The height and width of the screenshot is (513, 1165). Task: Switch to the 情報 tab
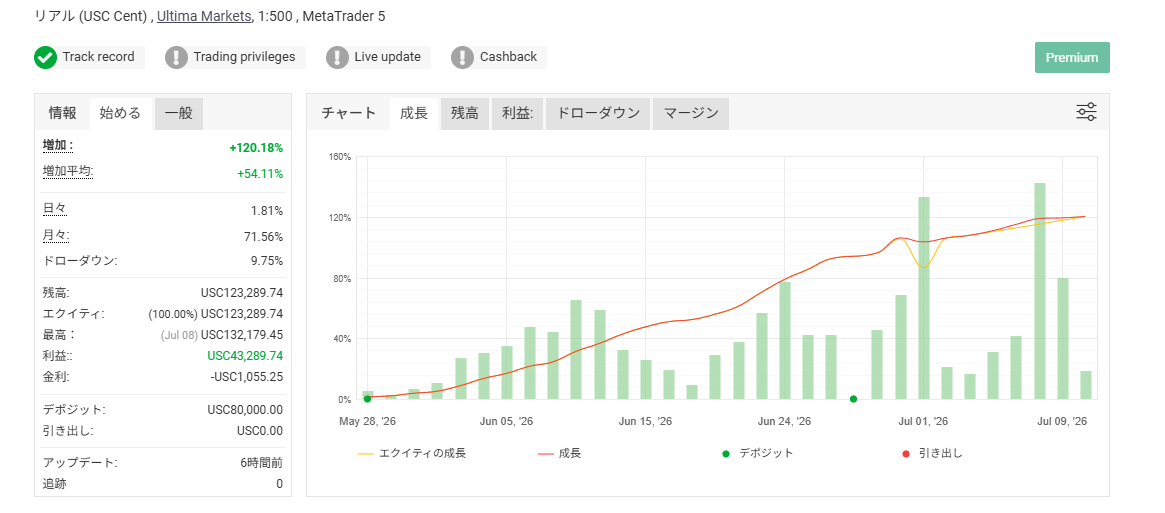click(62, 113)
